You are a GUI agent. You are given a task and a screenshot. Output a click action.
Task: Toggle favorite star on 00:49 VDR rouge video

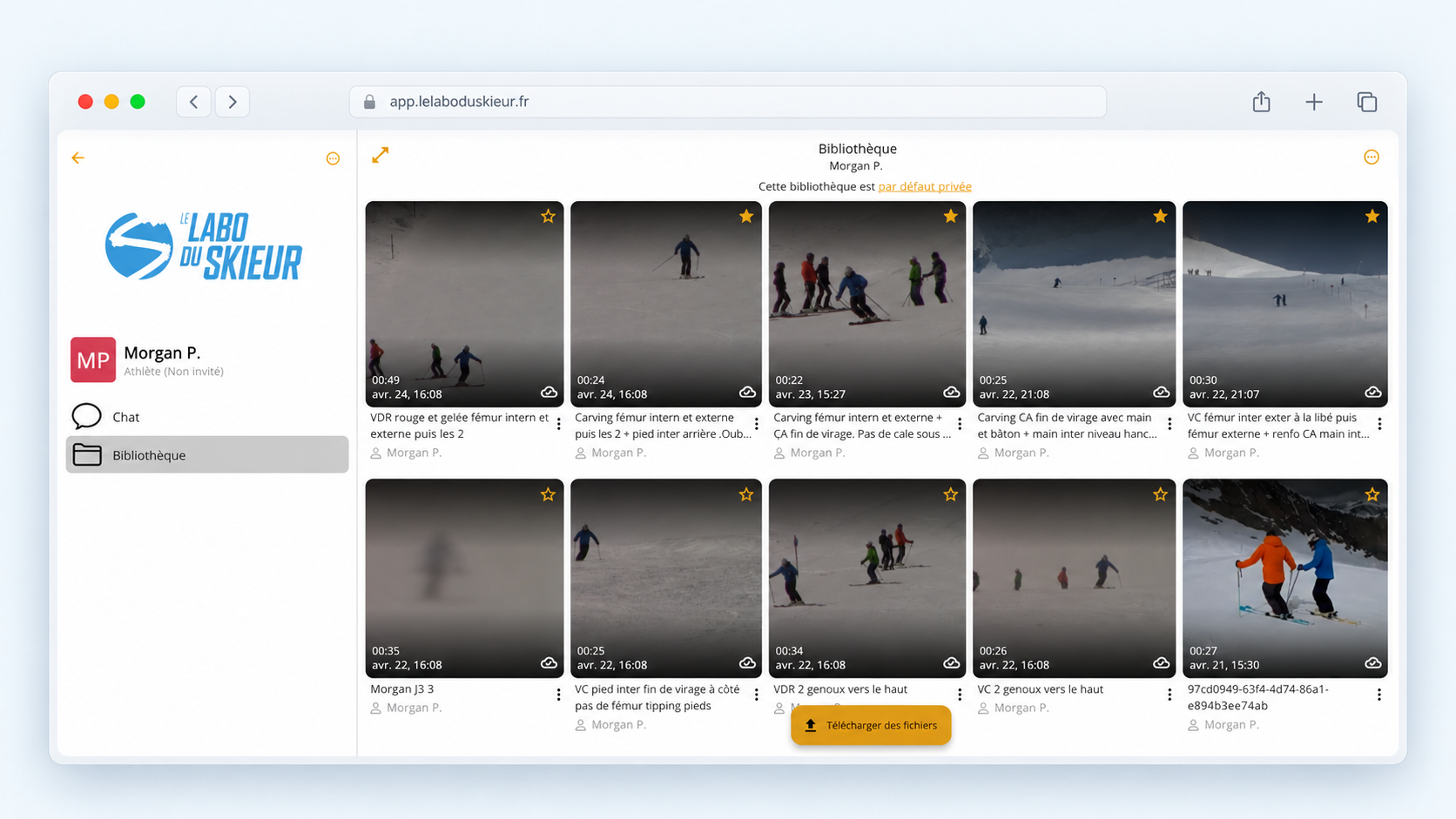coord(548,216)
